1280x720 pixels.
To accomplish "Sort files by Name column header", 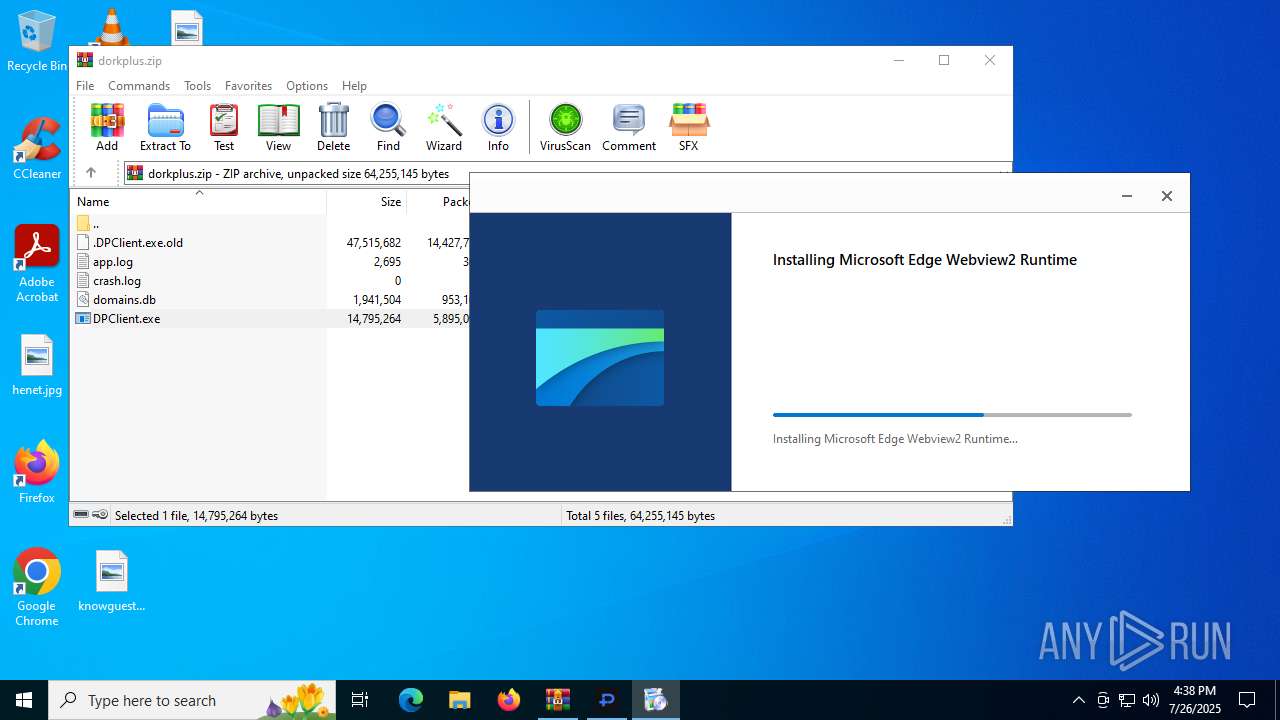I will pos(198,201).
